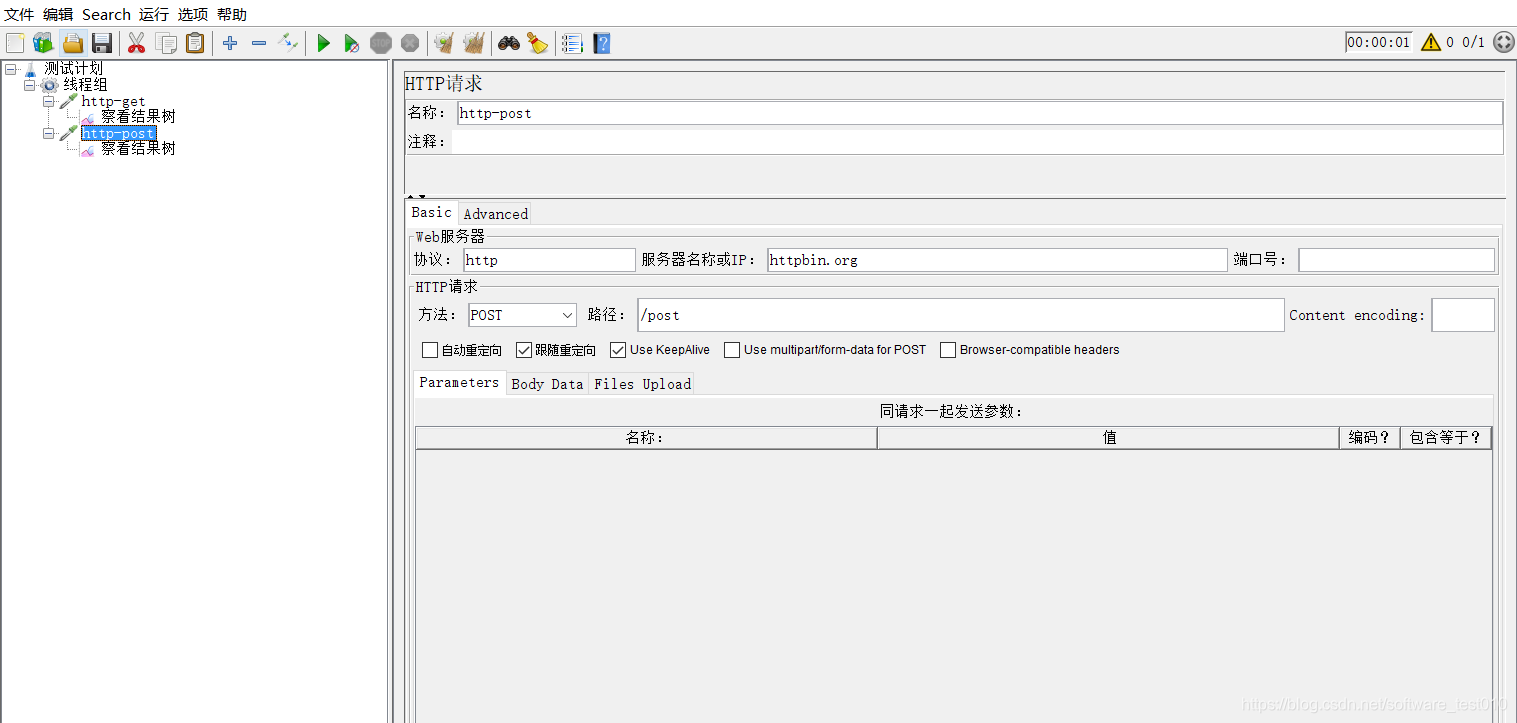Click the 路径 field with /post

point(961,315)
